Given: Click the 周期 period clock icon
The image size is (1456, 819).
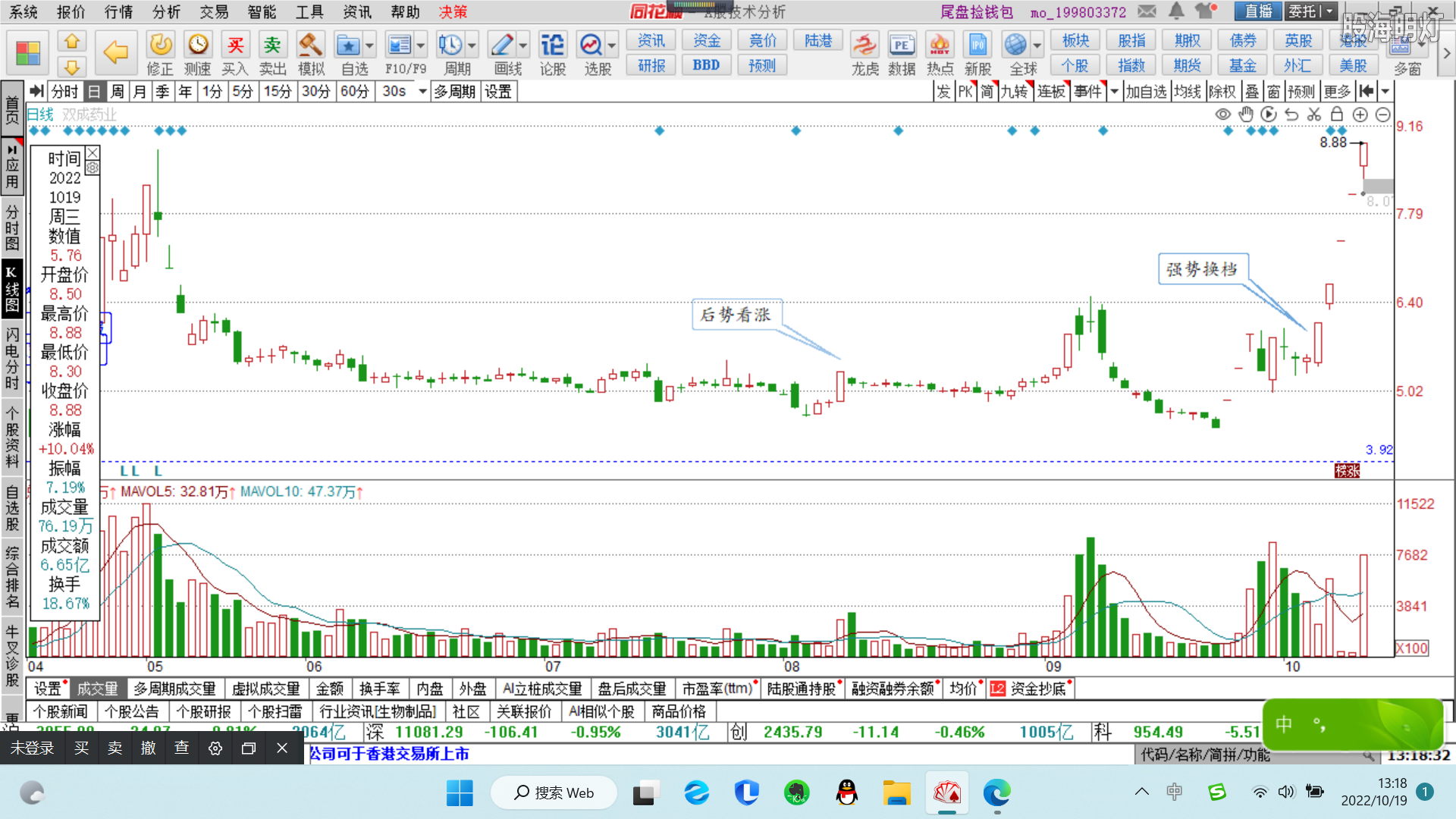Looking at the screenshot, I should [450, 45].
